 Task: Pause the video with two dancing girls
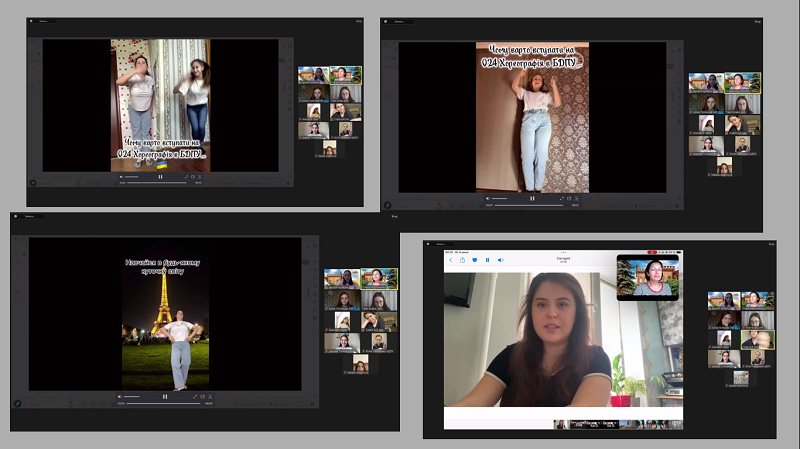click(160, 177)
